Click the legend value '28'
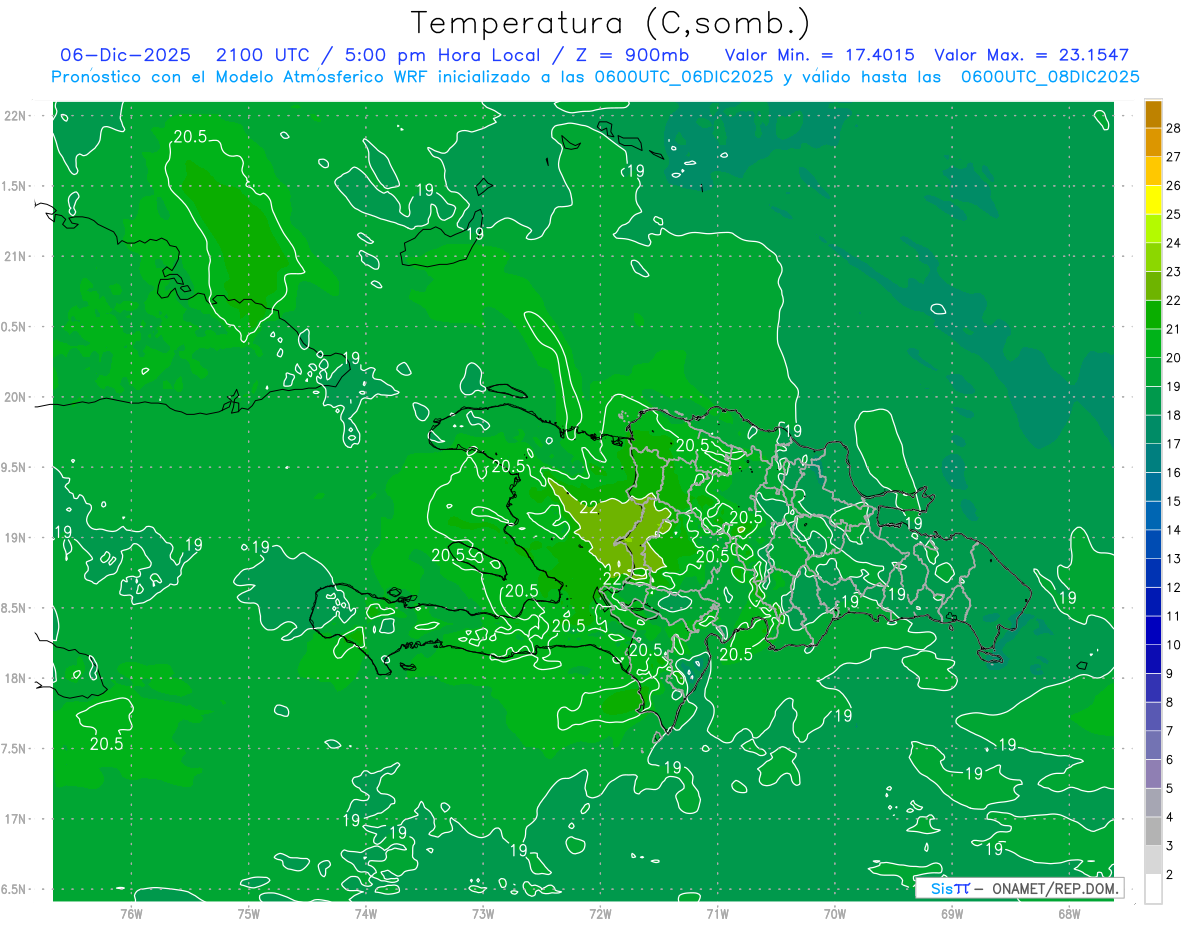Viewport: 1200px width, 927px height. (1173, 128)
